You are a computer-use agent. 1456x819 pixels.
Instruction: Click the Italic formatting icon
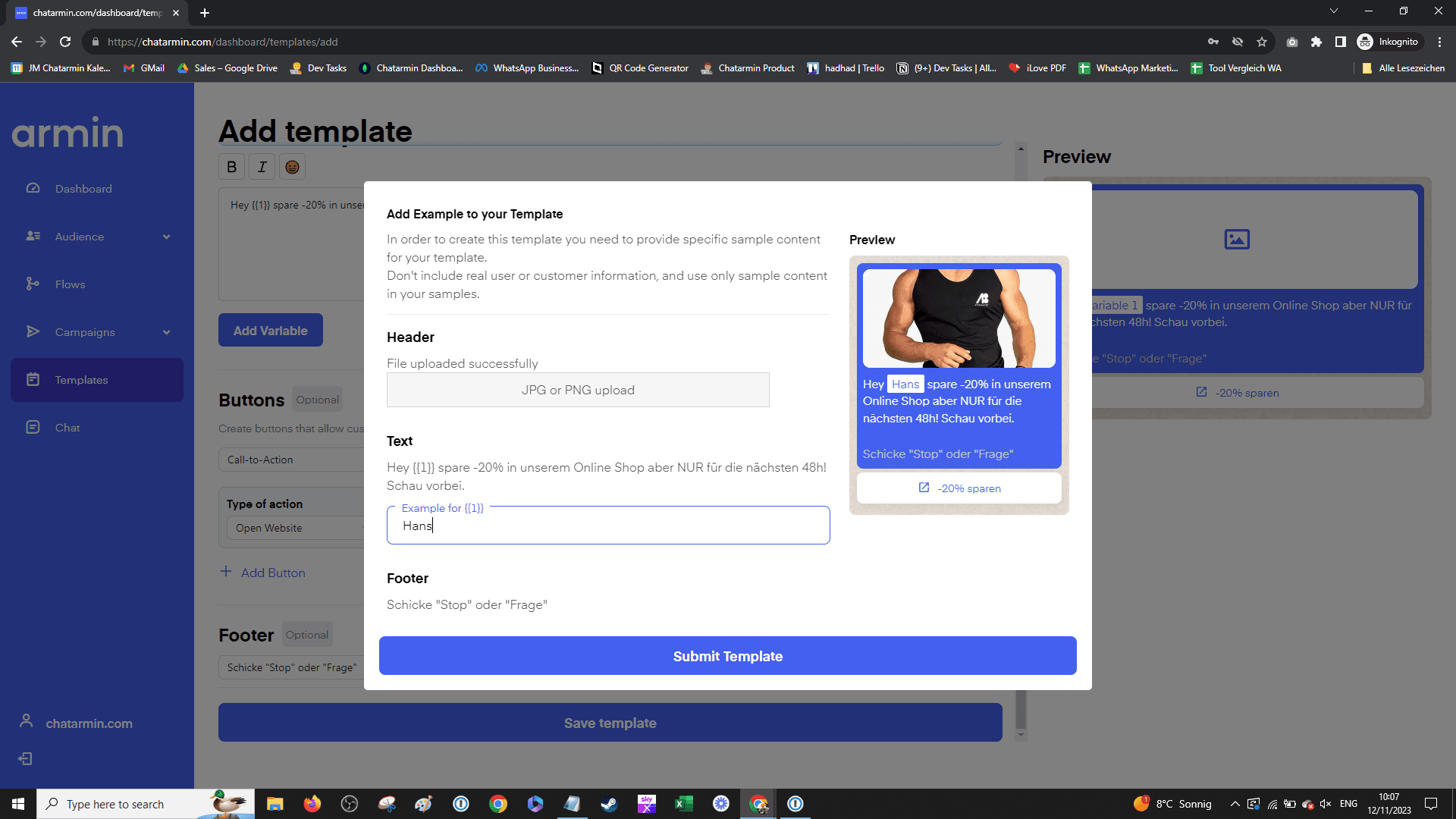pyautogui.click(x=262, y=167)
